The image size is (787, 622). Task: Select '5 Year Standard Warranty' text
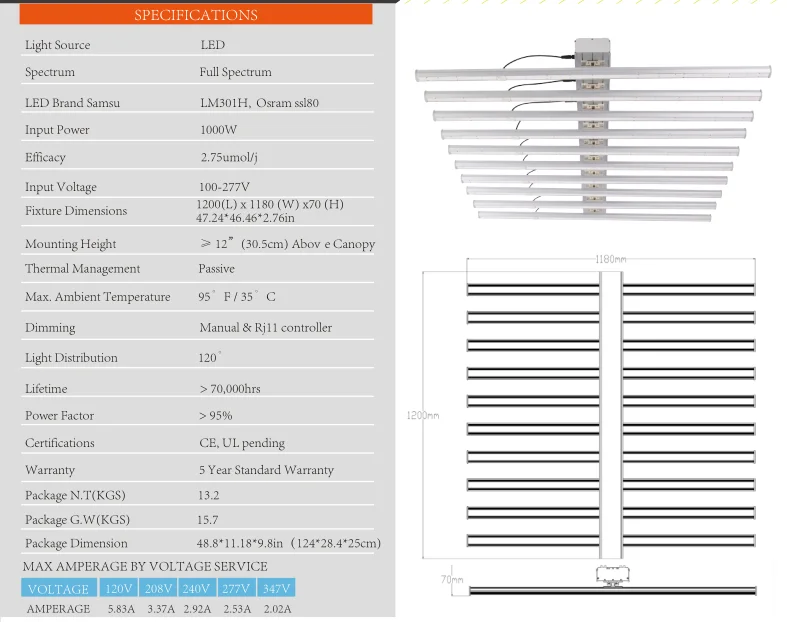point(266,470)
